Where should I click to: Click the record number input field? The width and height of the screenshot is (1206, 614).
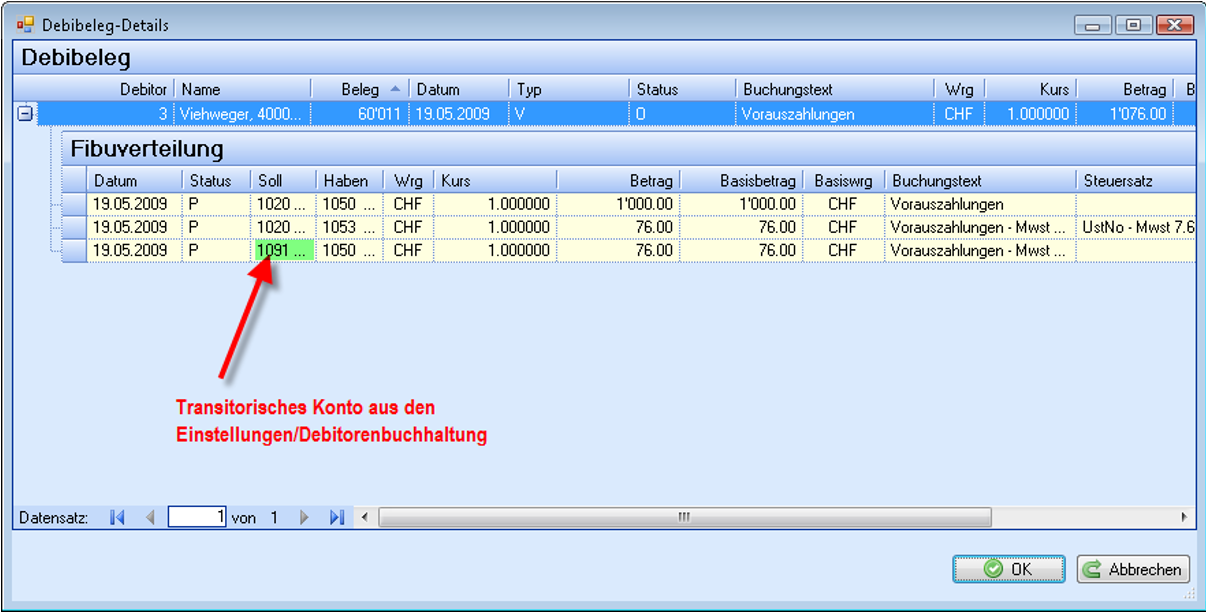tap(197, 518)
